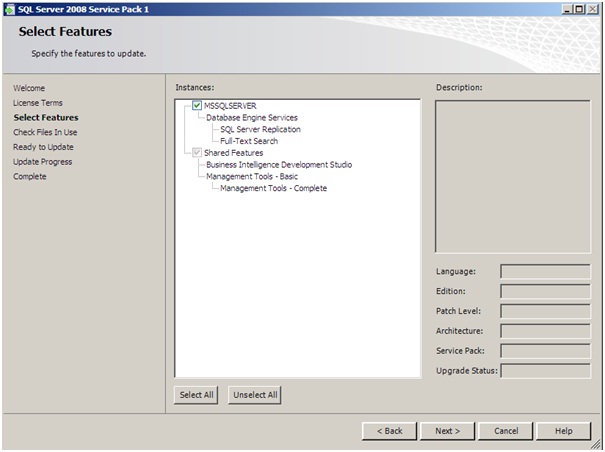Click the Update Progress step
This screenshot has height=452, width=605.
click(x=42, y=162)
